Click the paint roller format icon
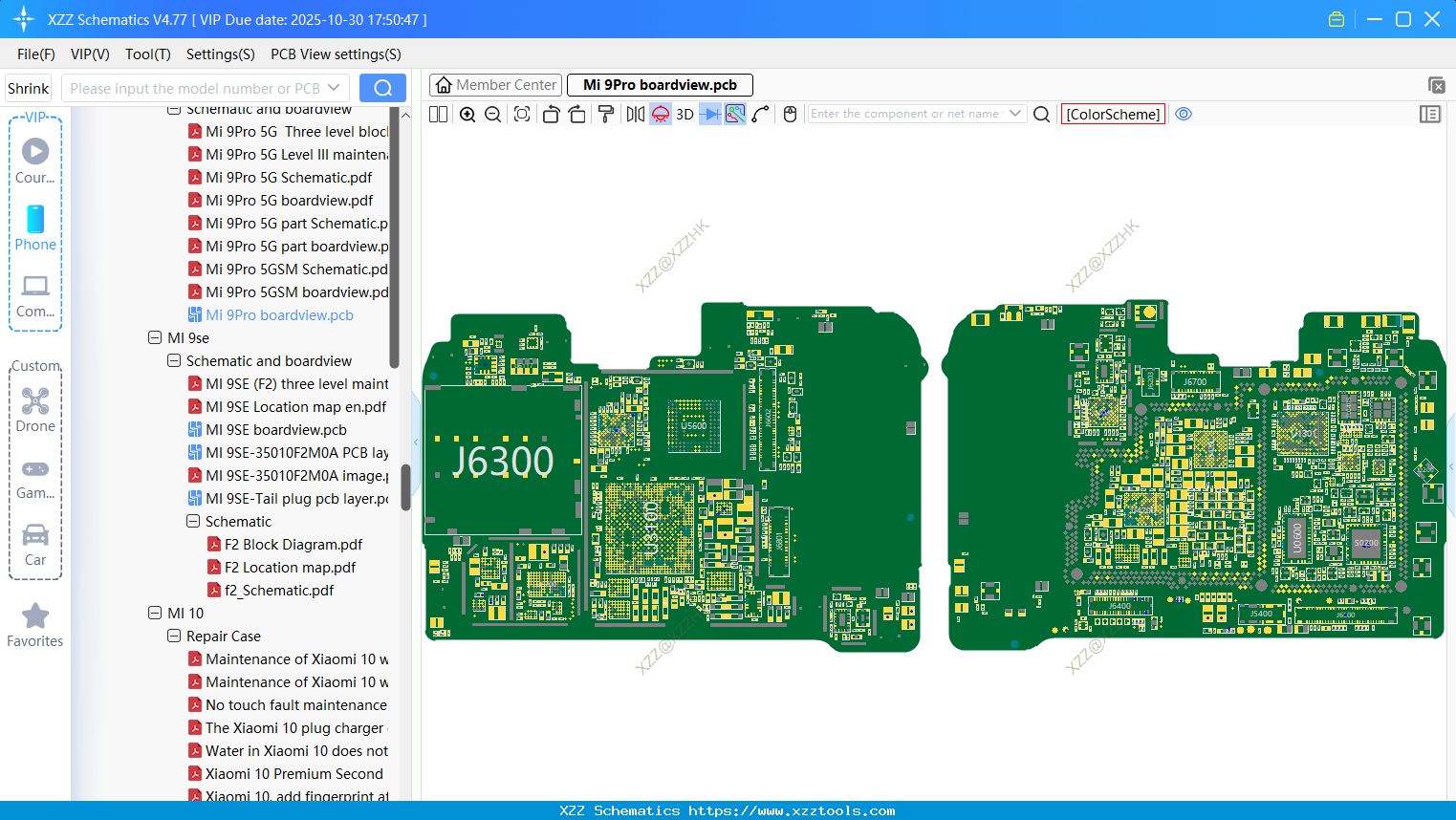This screenshot has width=1456, height=820. (x=605, y=115)
